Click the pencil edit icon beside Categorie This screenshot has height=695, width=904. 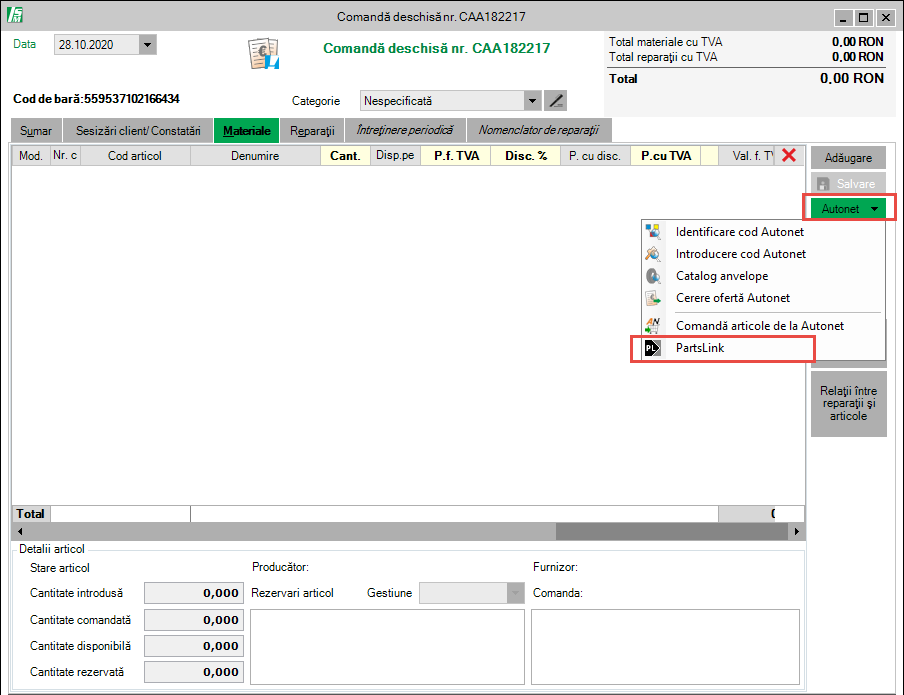[555, 101]
